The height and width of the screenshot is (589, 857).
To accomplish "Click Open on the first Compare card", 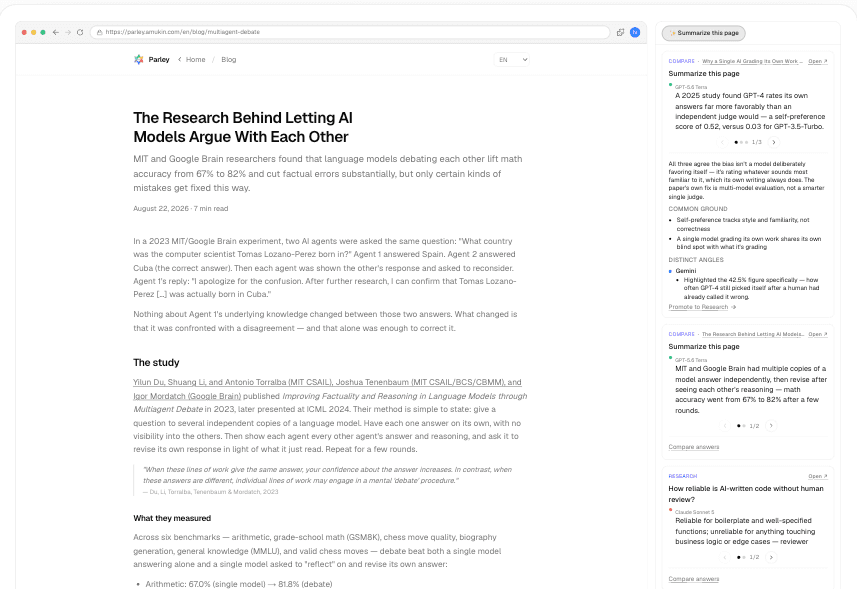I will tap(818, 61).
